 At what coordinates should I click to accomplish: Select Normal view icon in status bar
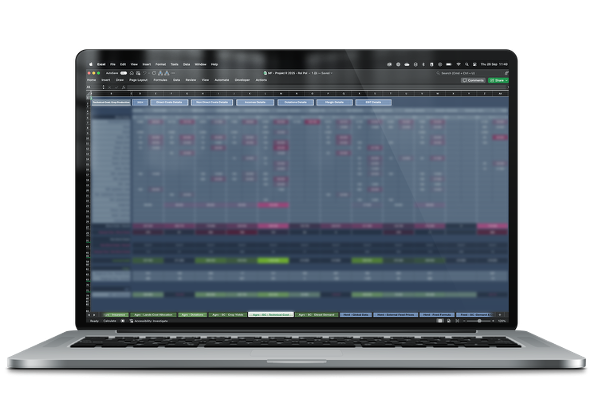pyautogui.click(x=440, y=321)
